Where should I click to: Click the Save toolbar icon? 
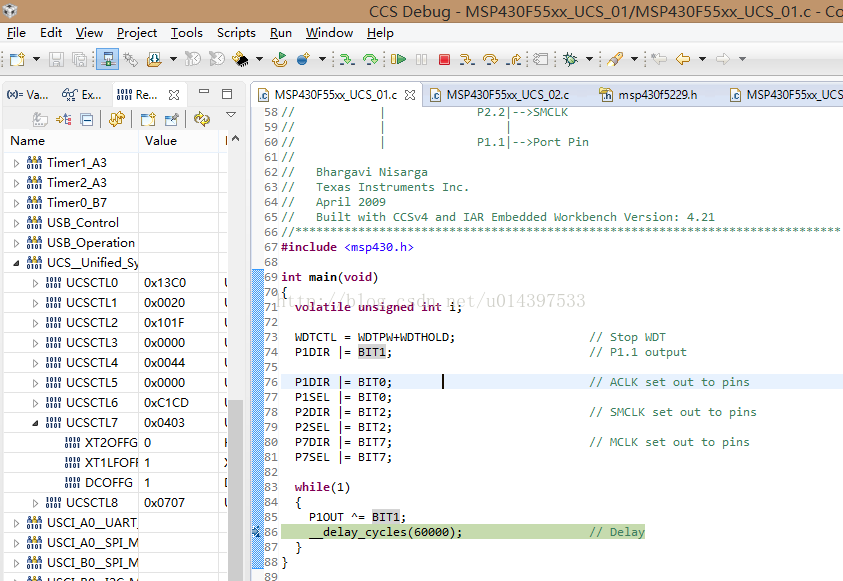tap(56, 60)
